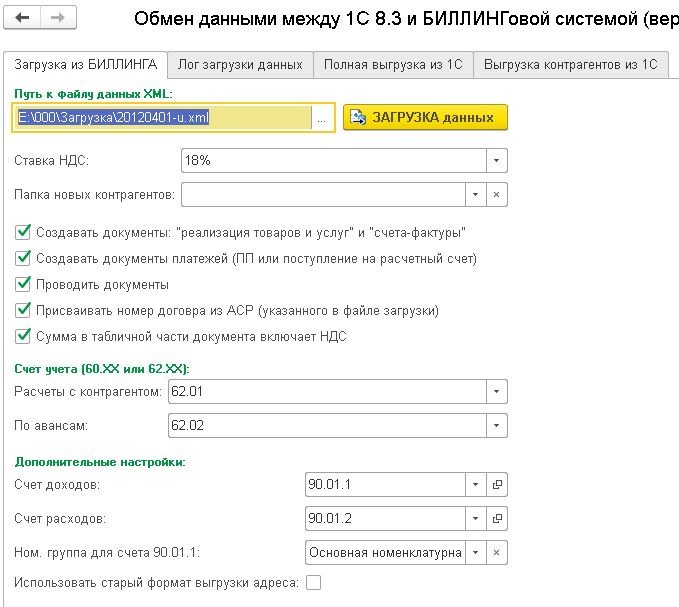Open the Полная выгрузка из 1С tab
679x607 pixels.
coord(392,65)
